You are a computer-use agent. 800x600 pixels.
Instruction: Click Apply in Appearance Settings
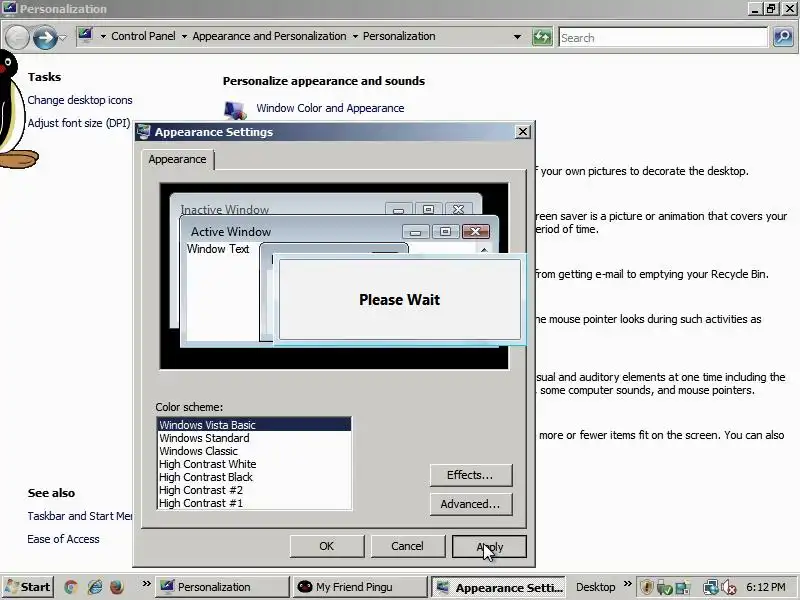489,546
